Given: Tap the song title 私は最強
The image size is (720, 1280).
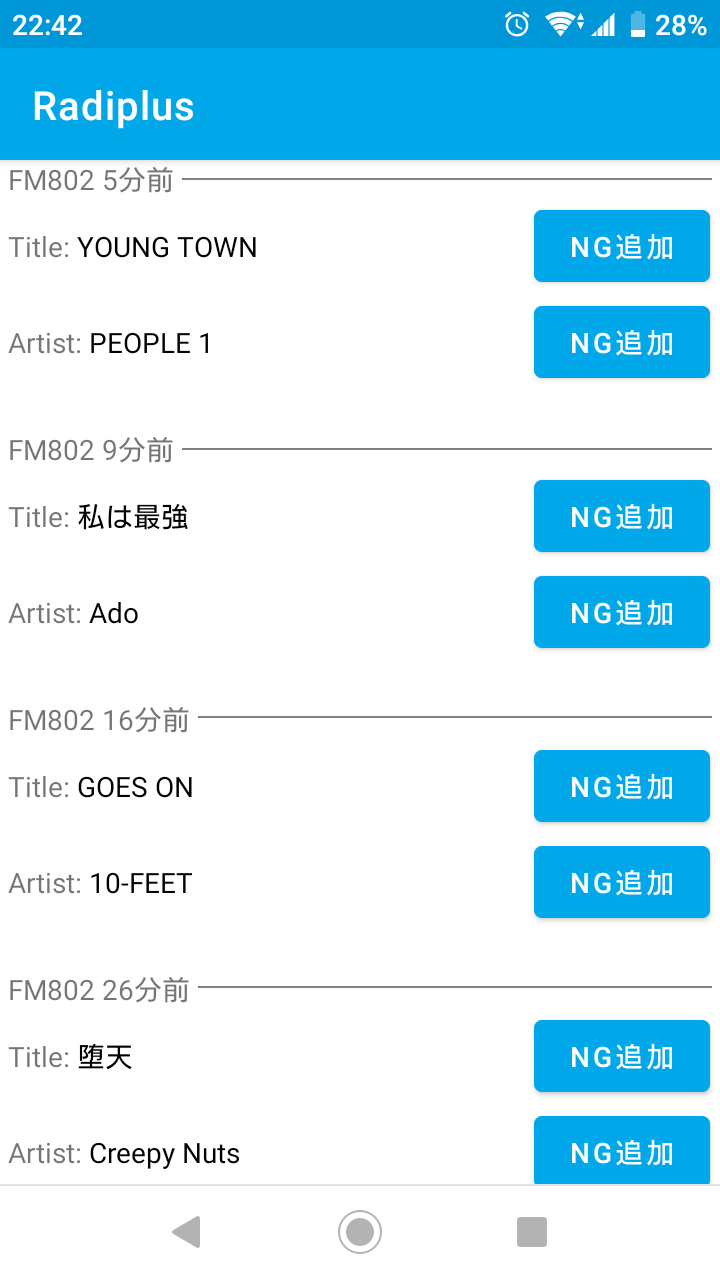Looking at the screenshot, I should (133, 518).
